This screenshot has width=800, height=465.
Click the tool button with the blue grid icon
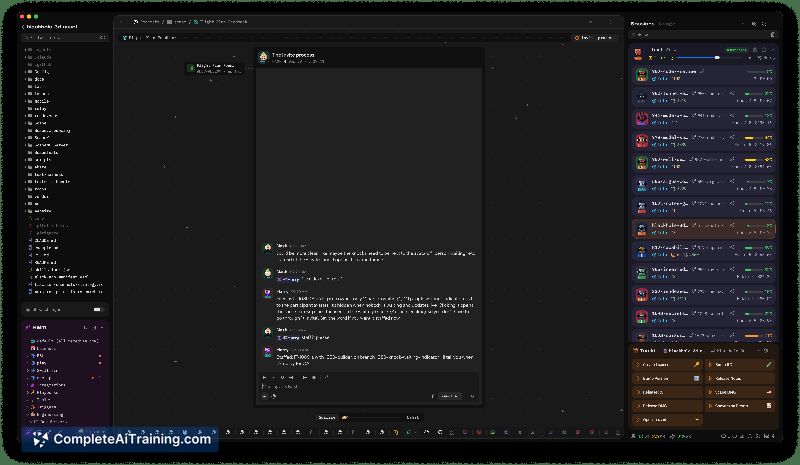pos(667,378)
